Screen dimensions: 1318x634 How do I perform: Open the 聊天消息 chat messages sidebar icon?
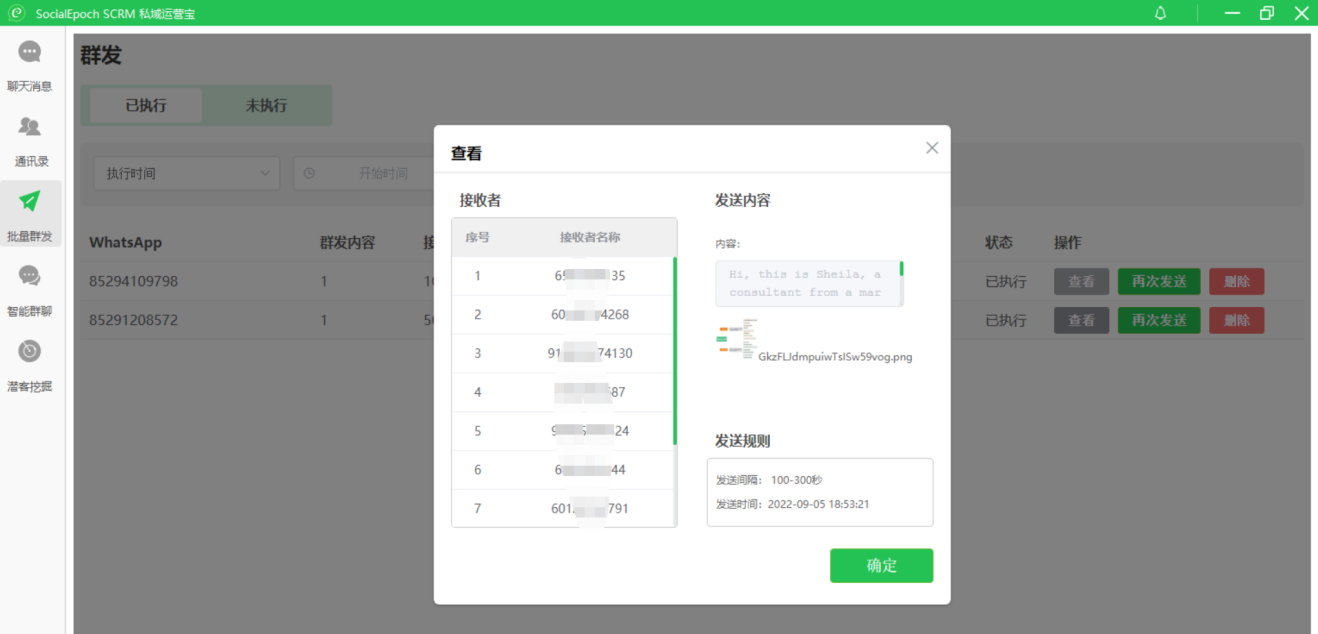pos(30,52)
